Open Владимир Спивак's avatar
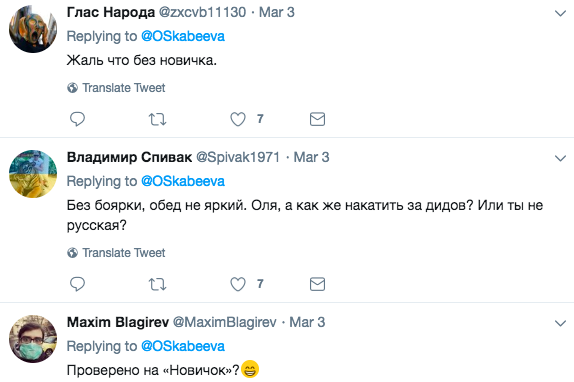The image size is (574, 382). tap(33, 174)
